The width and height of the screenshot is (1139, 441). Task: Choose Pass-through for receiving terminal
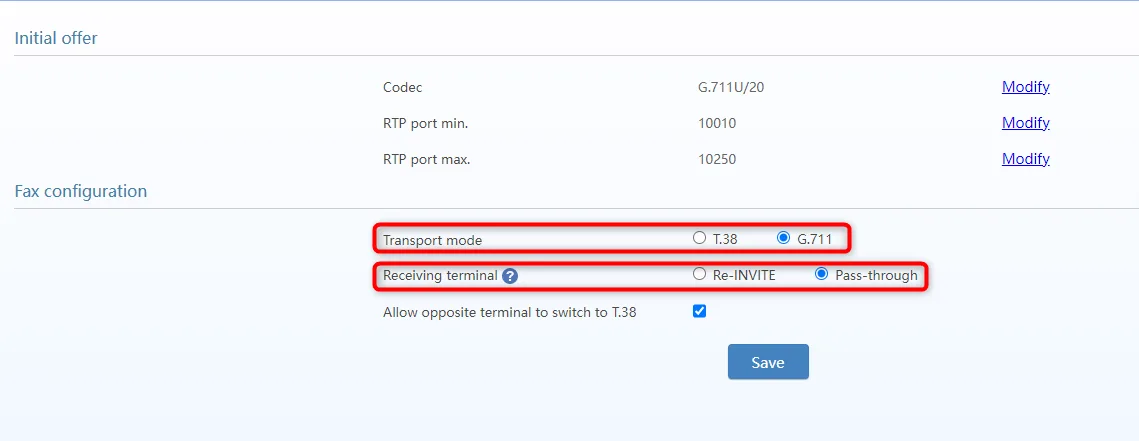coord(822,275)
